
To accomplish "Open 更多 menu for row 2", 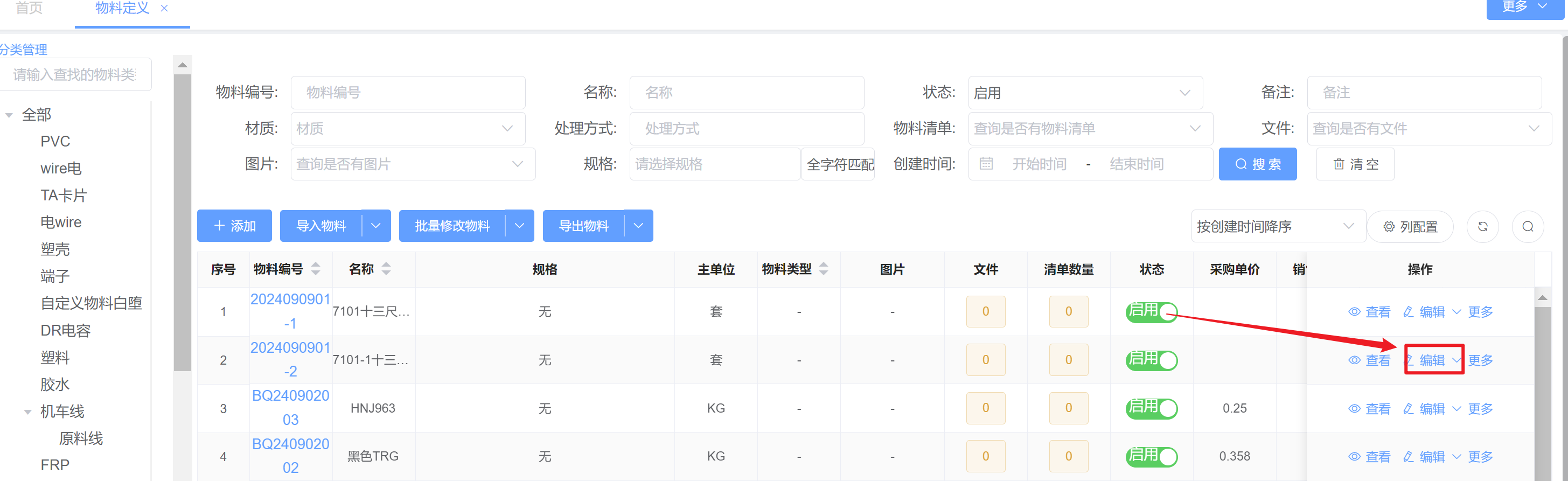I will pos(1473,360).
